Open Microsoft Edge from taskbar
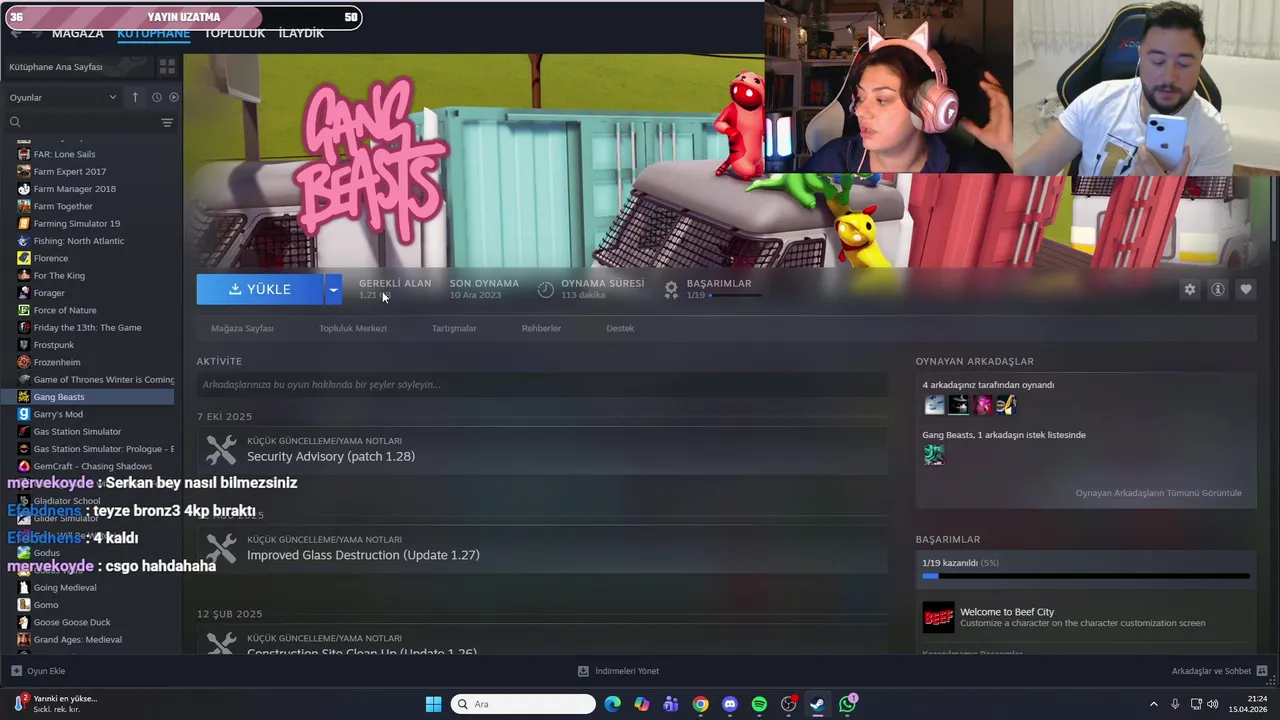1280x720 pixels. 612,704
